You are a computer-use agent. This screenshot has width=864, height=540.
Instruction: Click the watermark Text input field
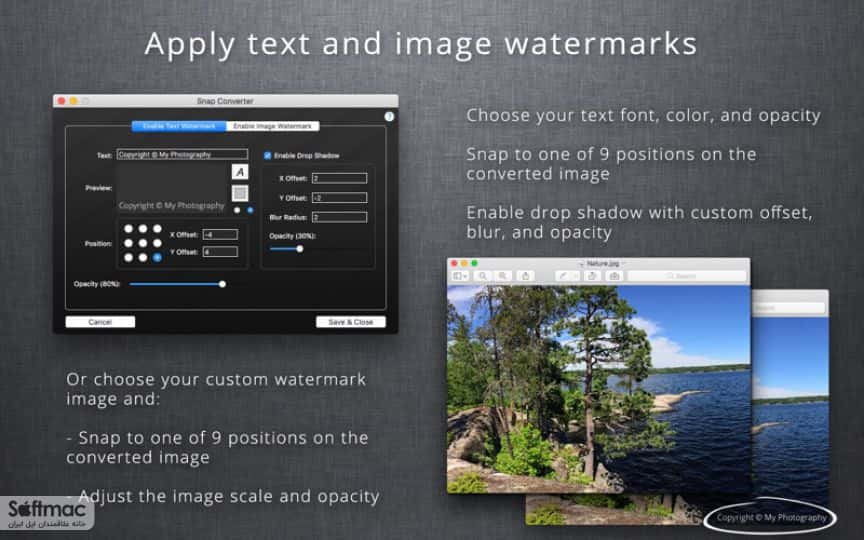coord(182,155)
